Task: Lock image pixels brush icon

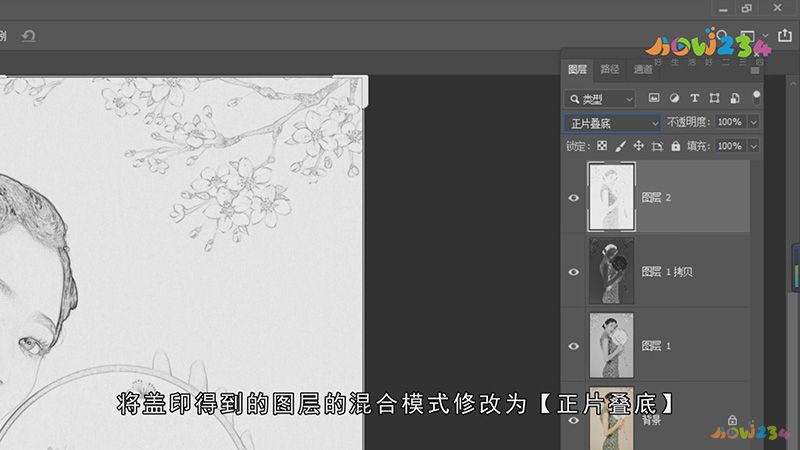Action: (620, 146)
